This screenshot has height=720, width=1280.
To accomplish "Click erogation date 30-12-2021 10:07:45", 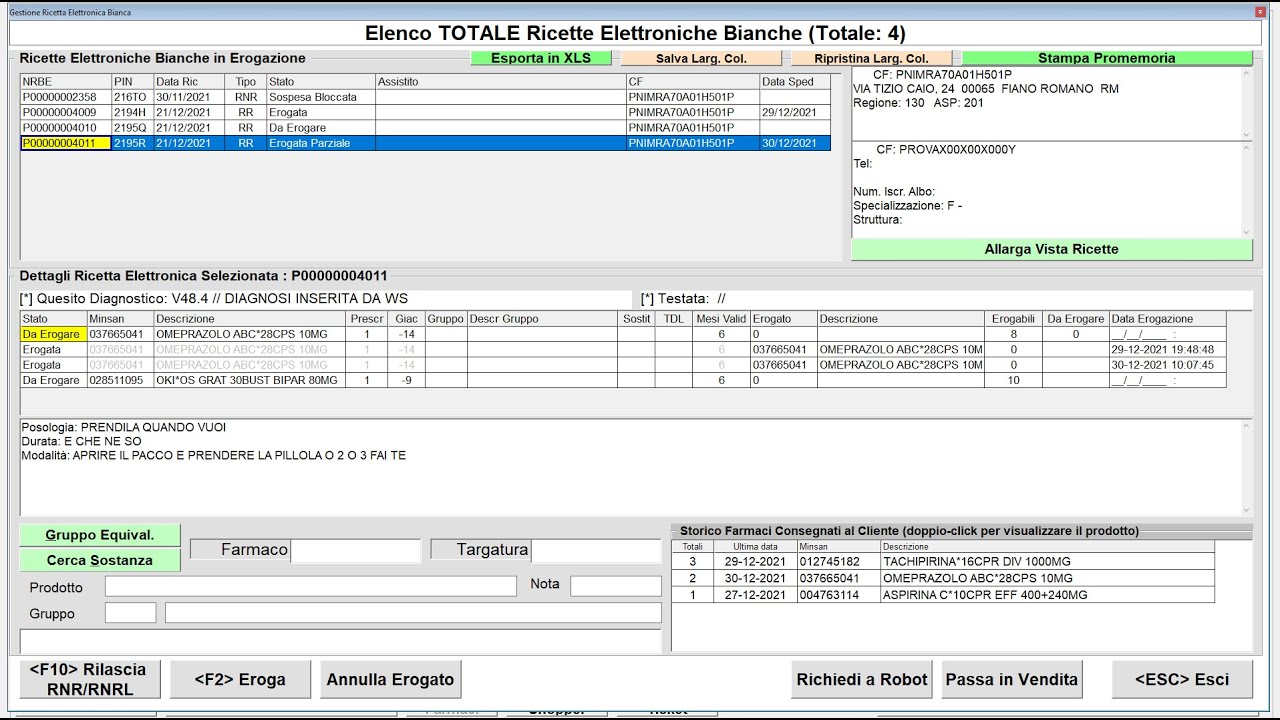I will (x=1167, y=365).
